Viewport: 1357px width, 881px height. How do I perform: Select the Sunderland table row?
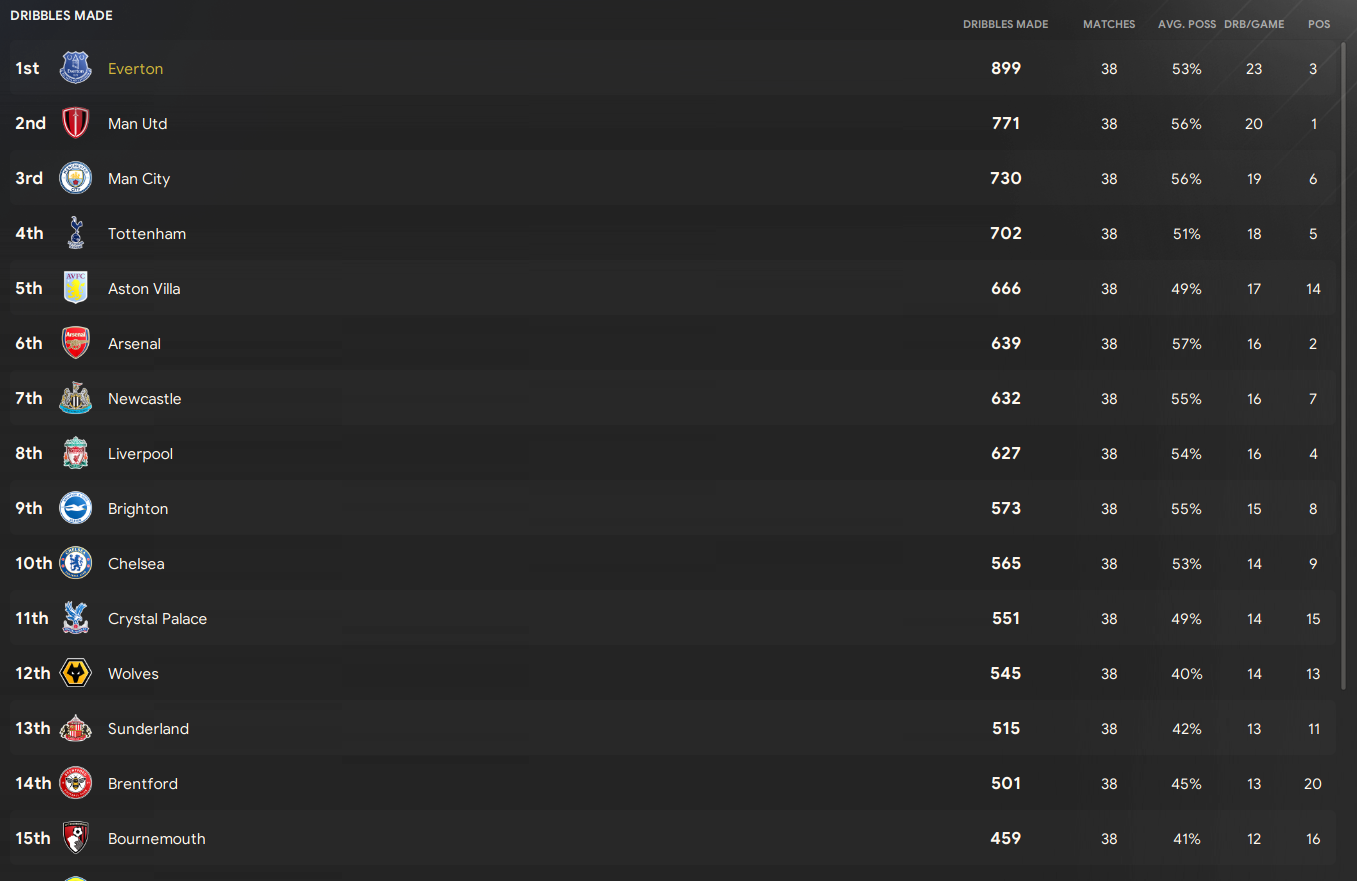[673, 728]
